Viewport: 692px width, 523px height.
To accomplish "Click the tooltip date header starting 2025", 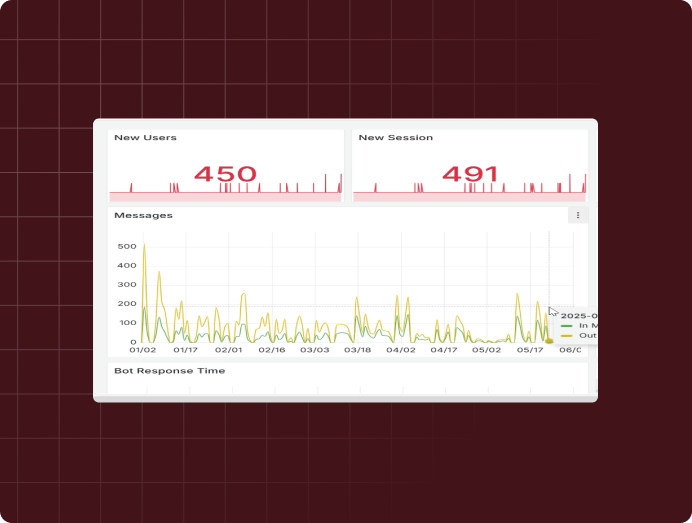I will point(578,316).
